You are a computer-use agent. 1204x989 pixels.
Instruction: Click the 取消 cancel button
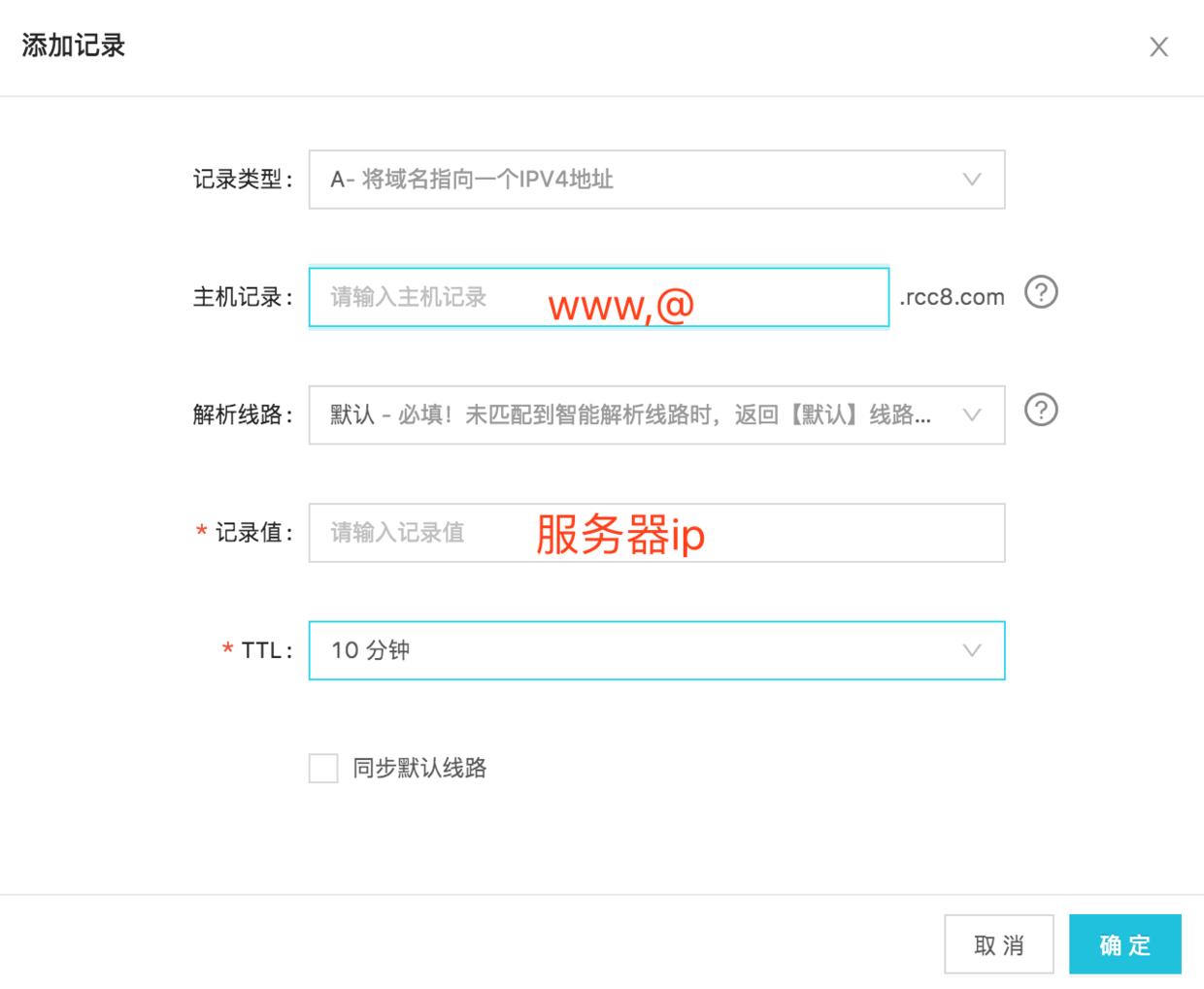999,943
